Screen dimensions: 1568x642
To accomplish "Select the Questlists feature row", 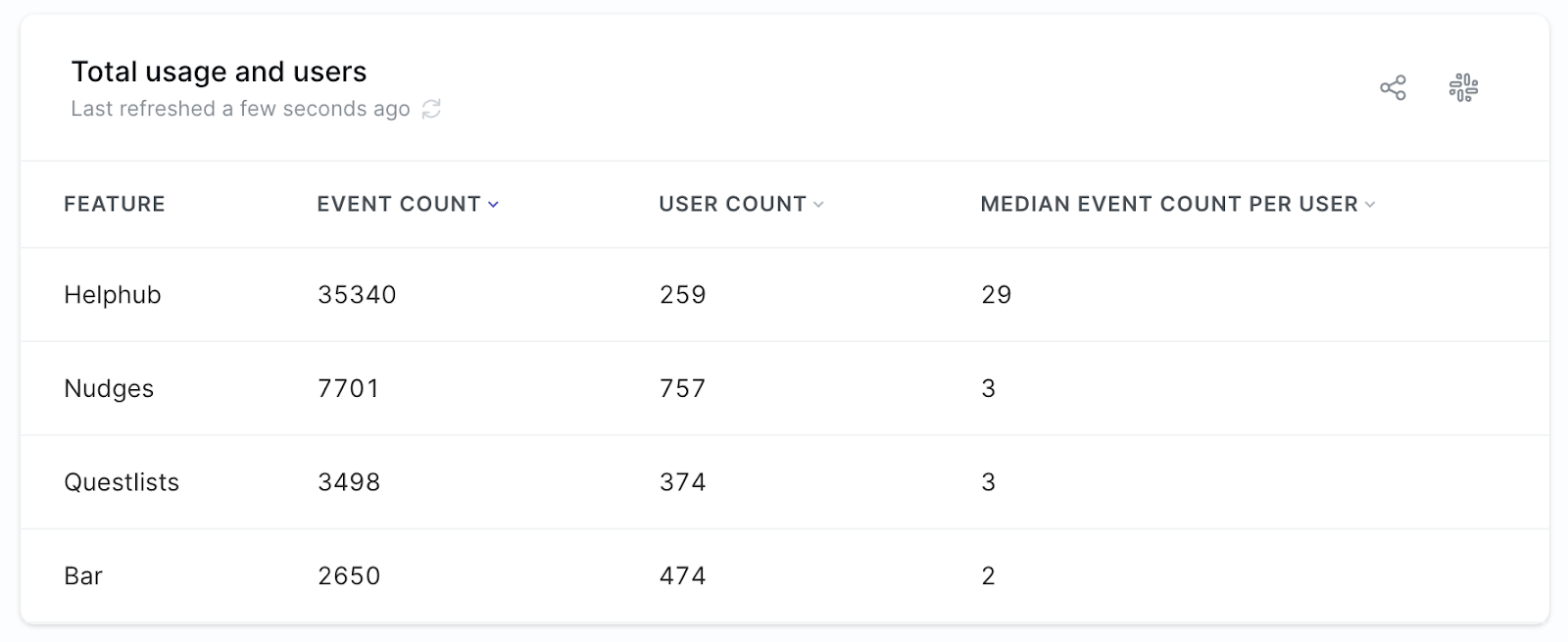I will [x=122, y=482].
